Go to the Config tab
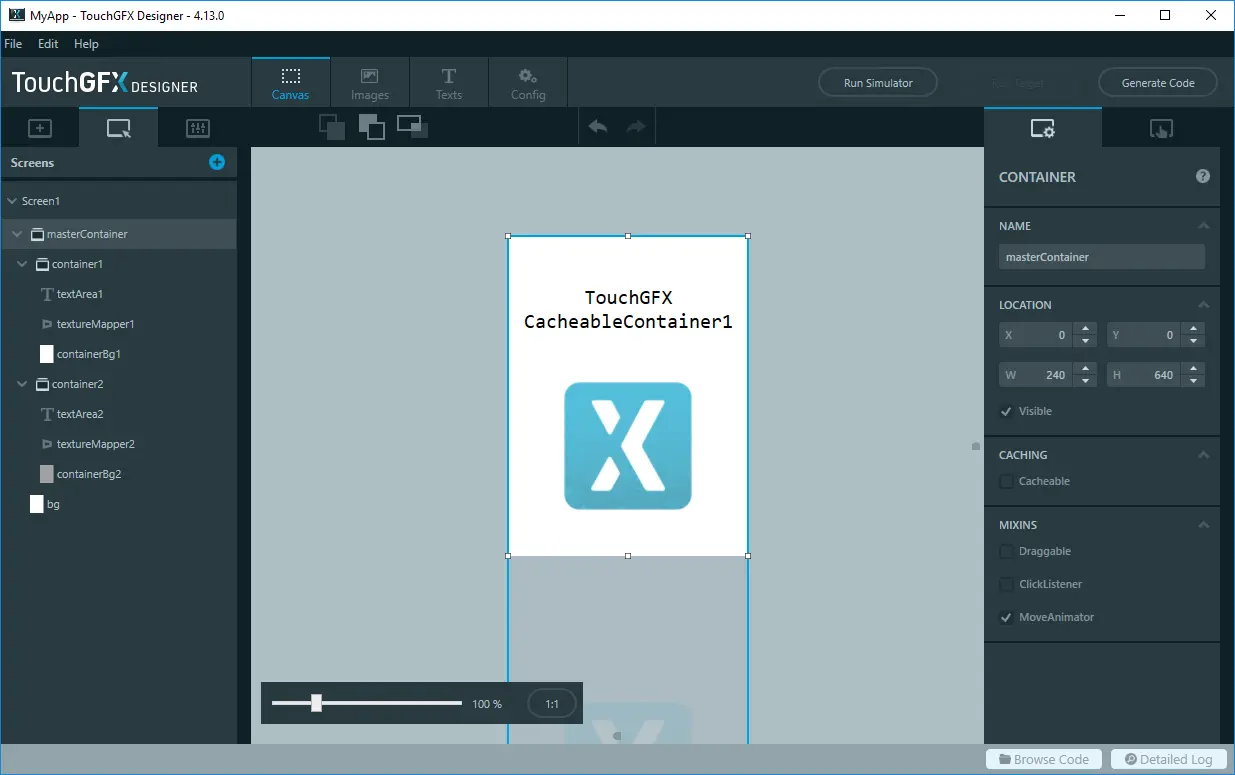Viewport: 1235px width, 775px height. [x=528, y=83]
